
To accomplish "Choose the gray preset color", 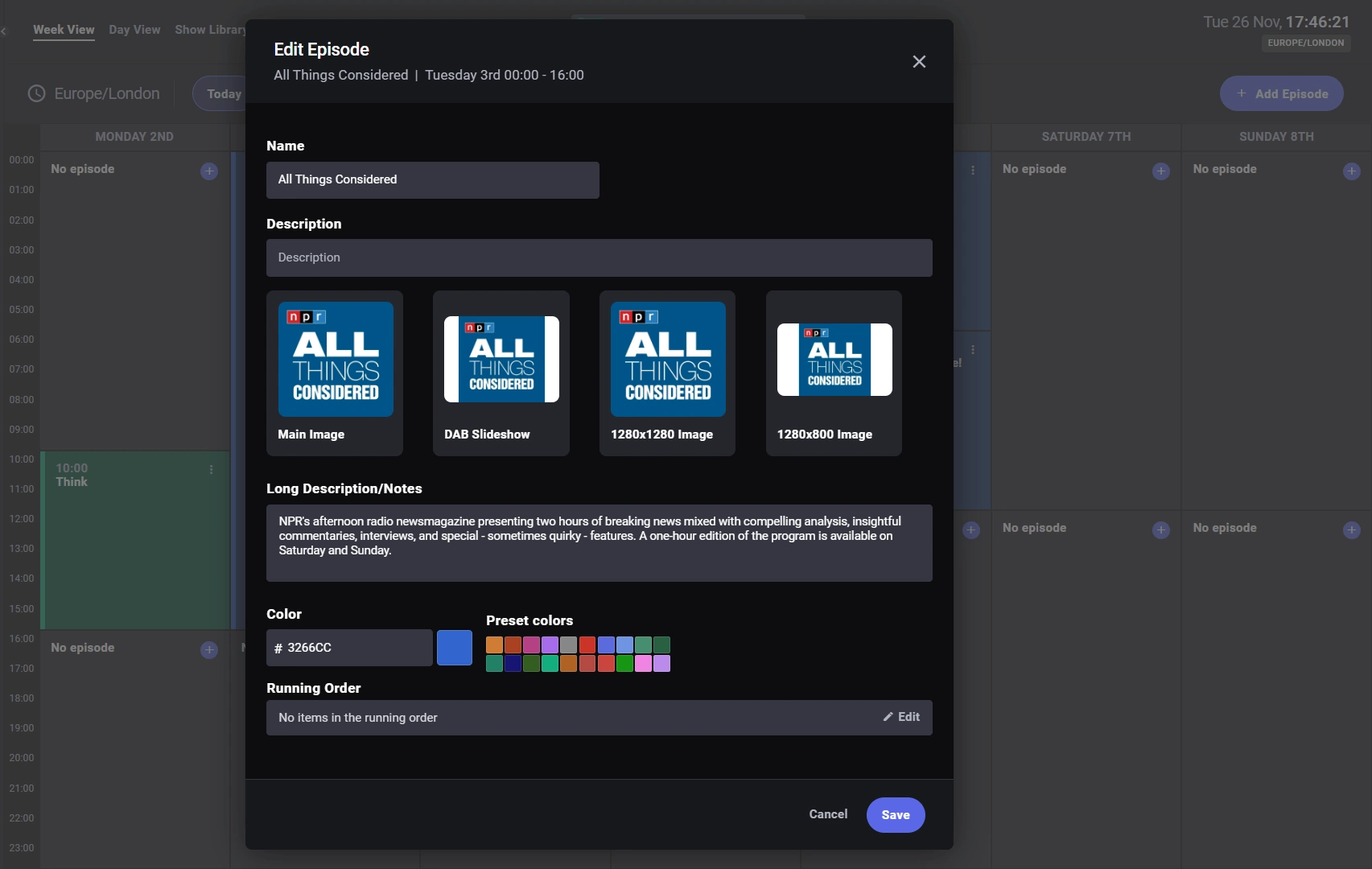I will click(x=568, y=645).
